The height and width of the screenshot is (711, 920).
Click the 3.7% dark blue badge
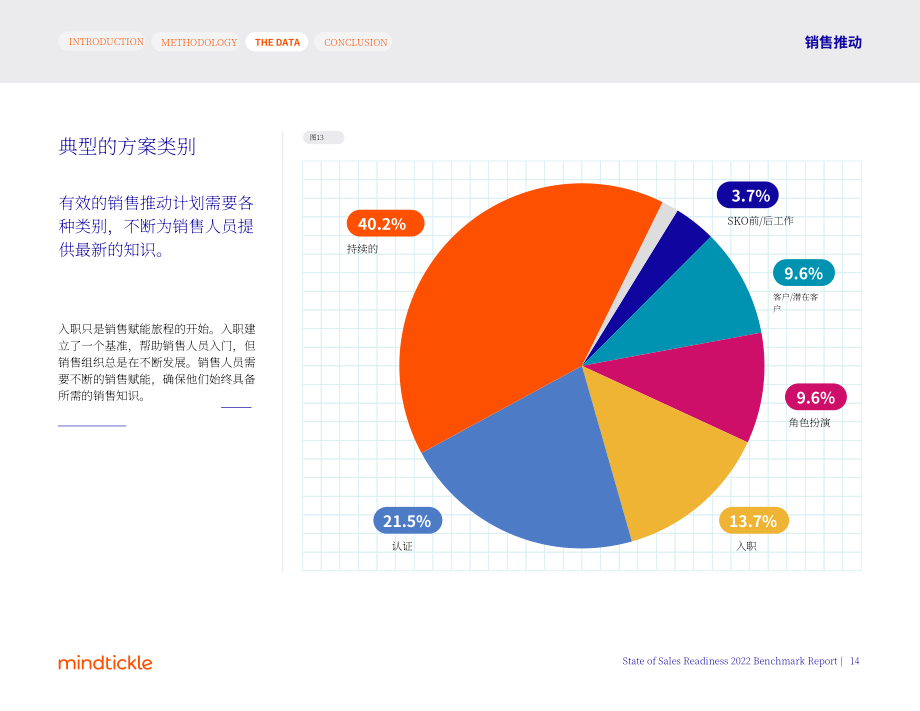coord(748,195)
